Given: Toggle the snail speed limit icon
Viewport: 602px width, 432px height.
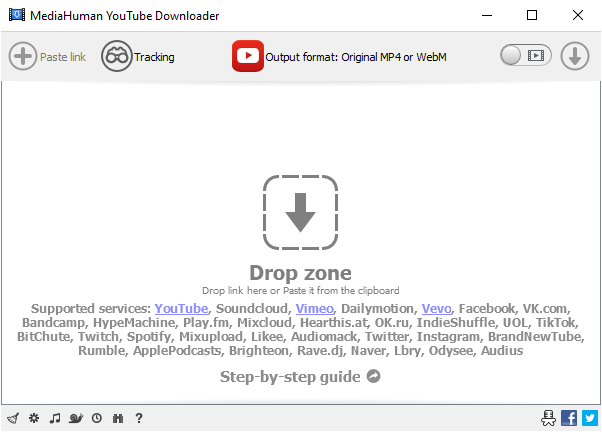Looking at the screenshot, I should pos(76,418).
